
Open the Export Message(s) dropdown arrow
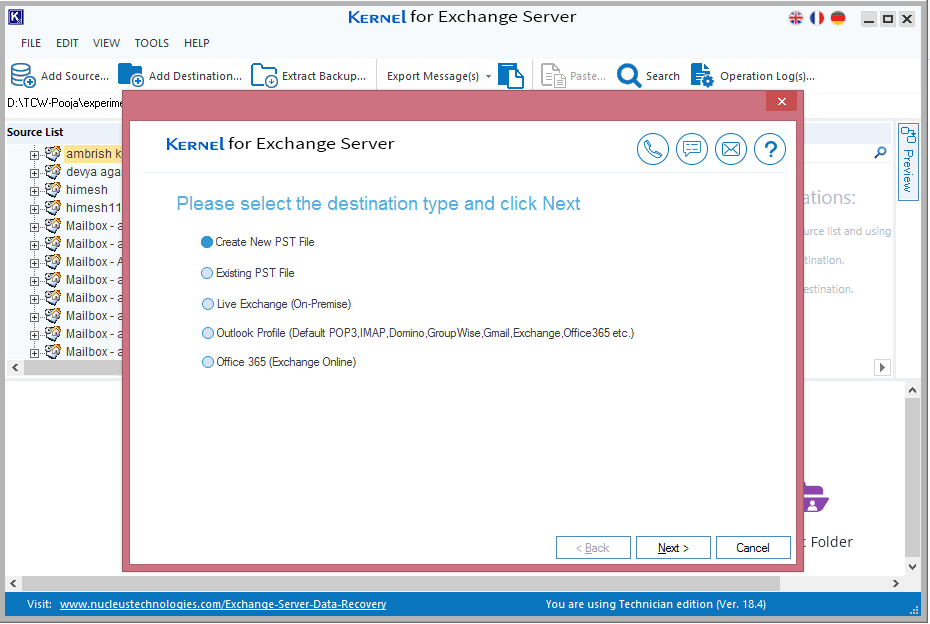[488, 77]
